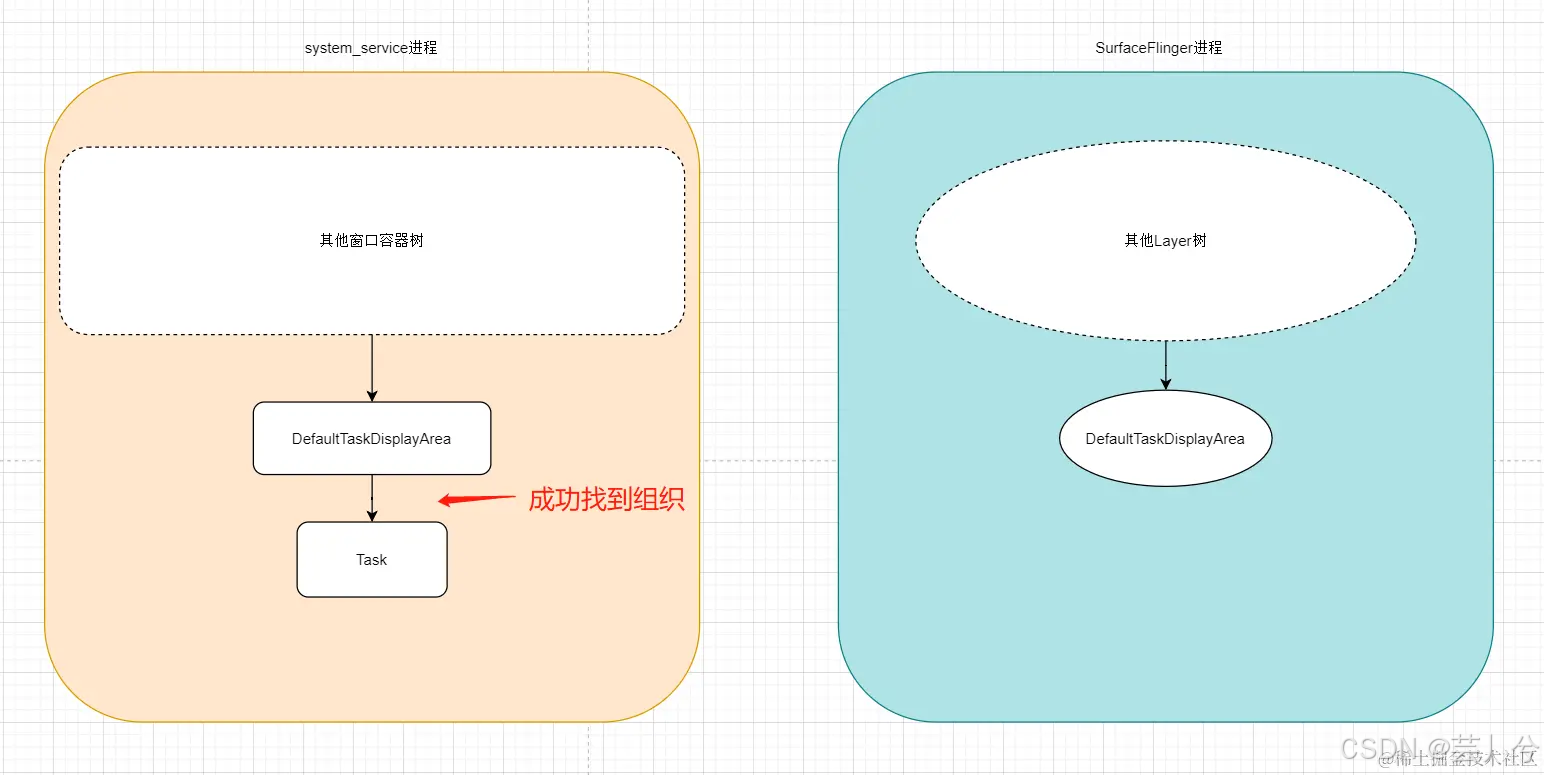The width and height of the screenshot is (1544, 775).
Task: Click the 成功找到组织 red text
Action: click(x=606, y=500)
